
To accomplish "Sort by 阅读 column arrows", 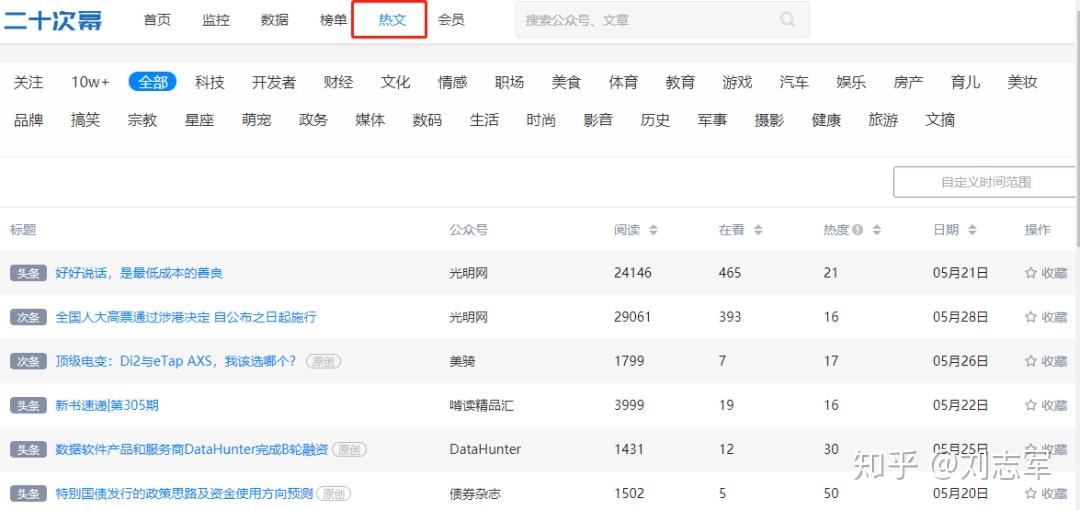I will 654,230.
